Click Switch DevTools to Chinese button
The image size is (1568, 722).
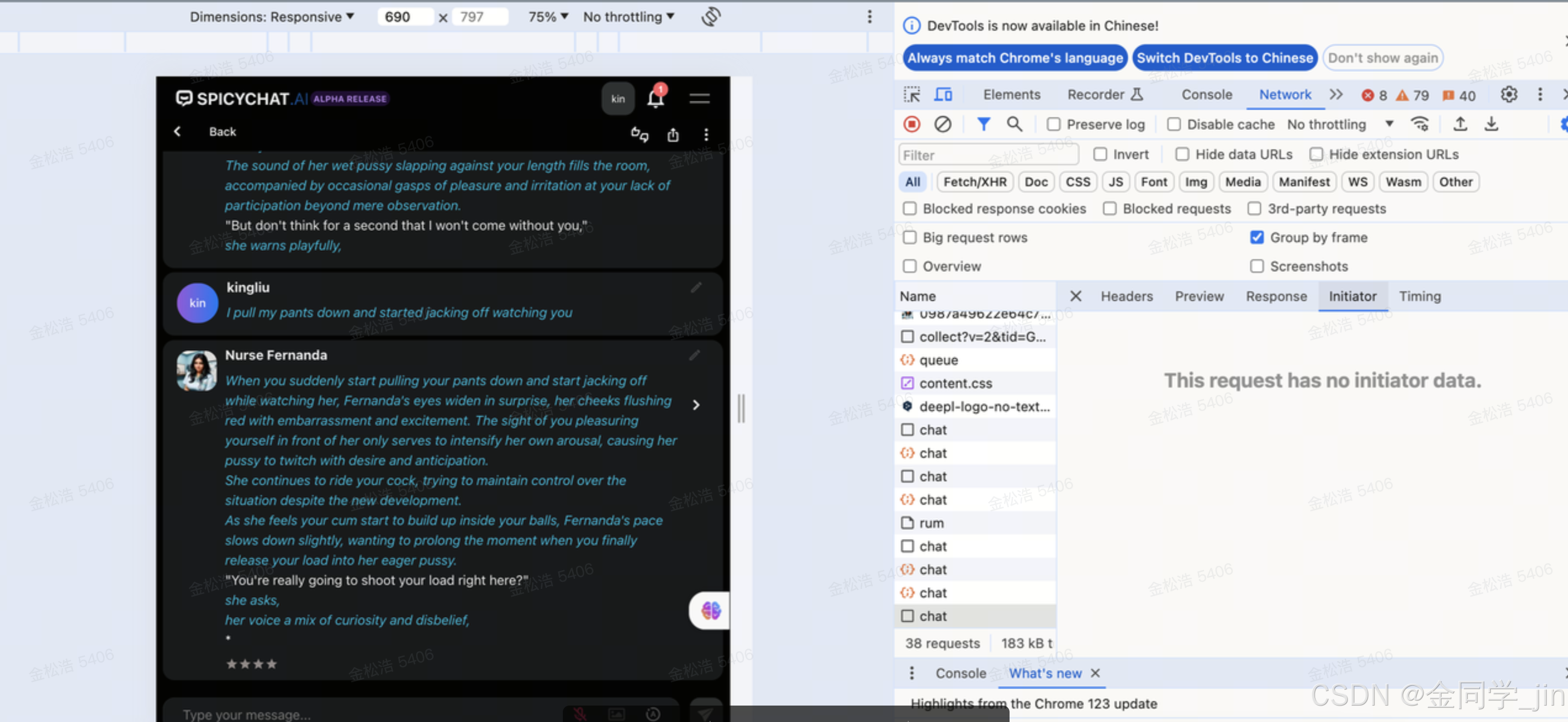(1224, 58)
